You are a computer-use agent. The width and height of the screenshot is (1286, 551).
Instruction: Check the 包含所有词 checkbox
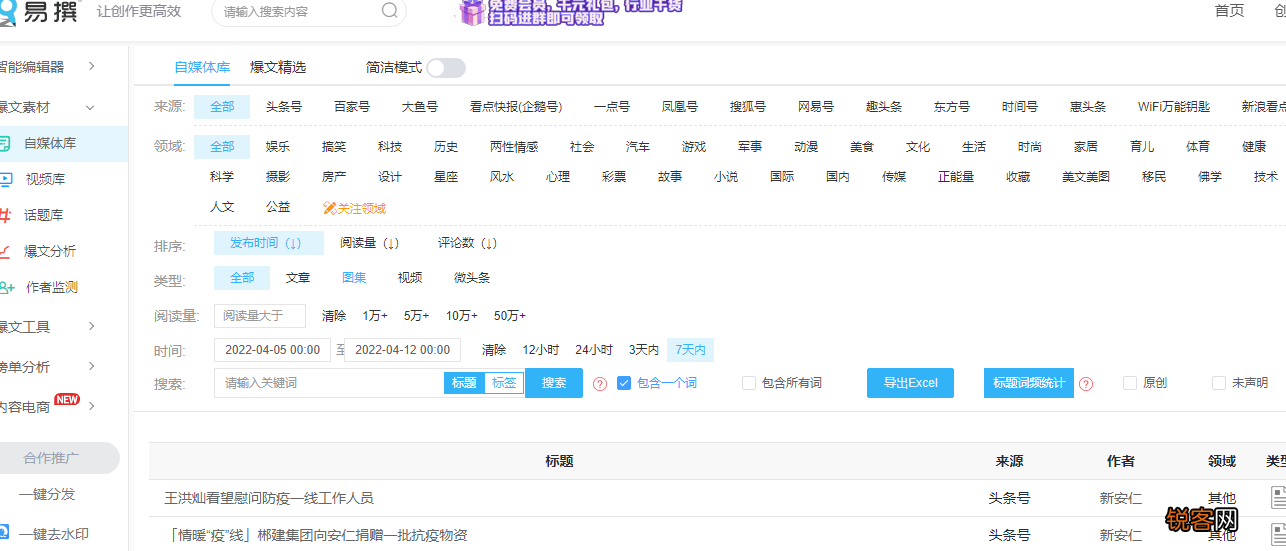point(749,383)
